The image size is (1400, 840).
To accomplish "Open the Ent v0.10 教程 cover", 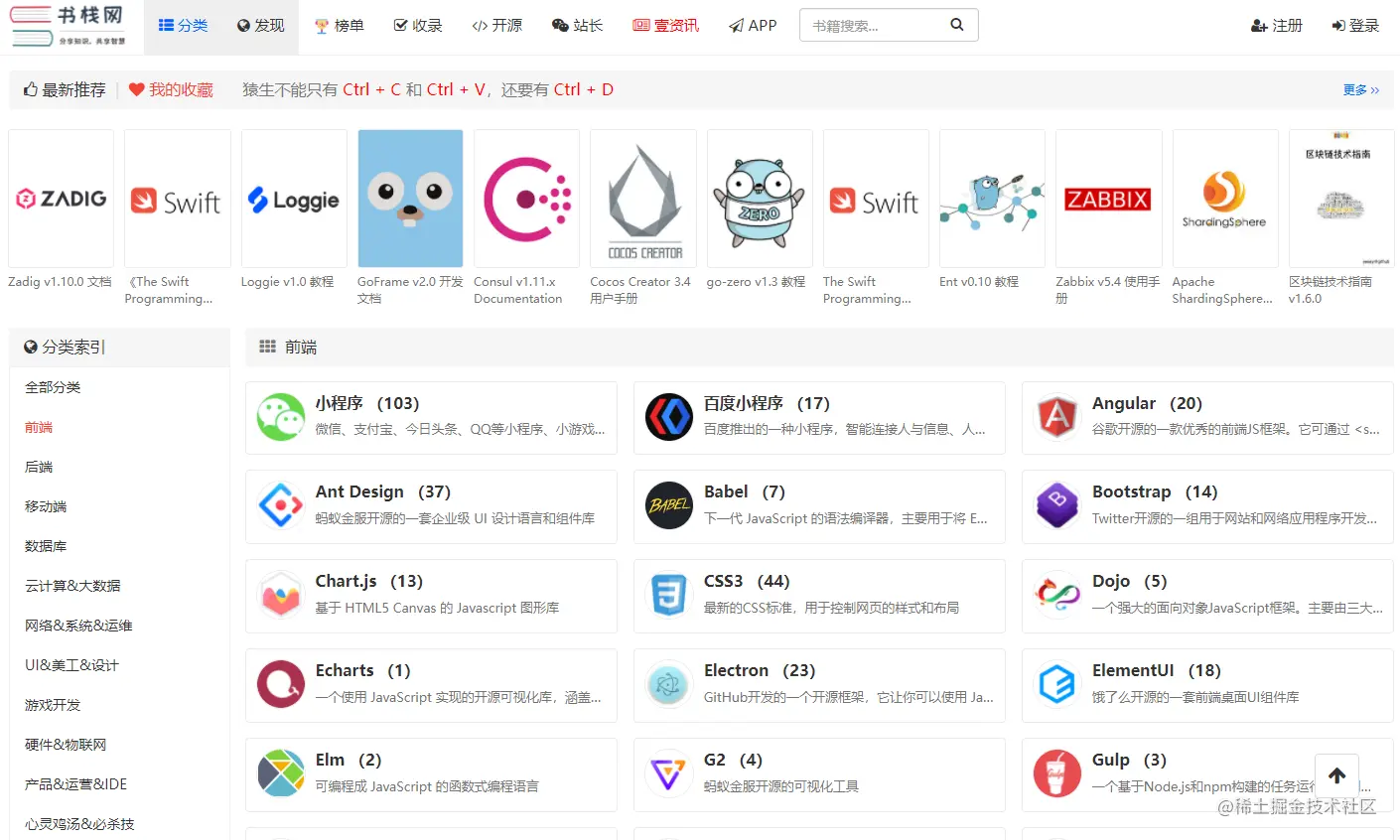I will (992, 199).
